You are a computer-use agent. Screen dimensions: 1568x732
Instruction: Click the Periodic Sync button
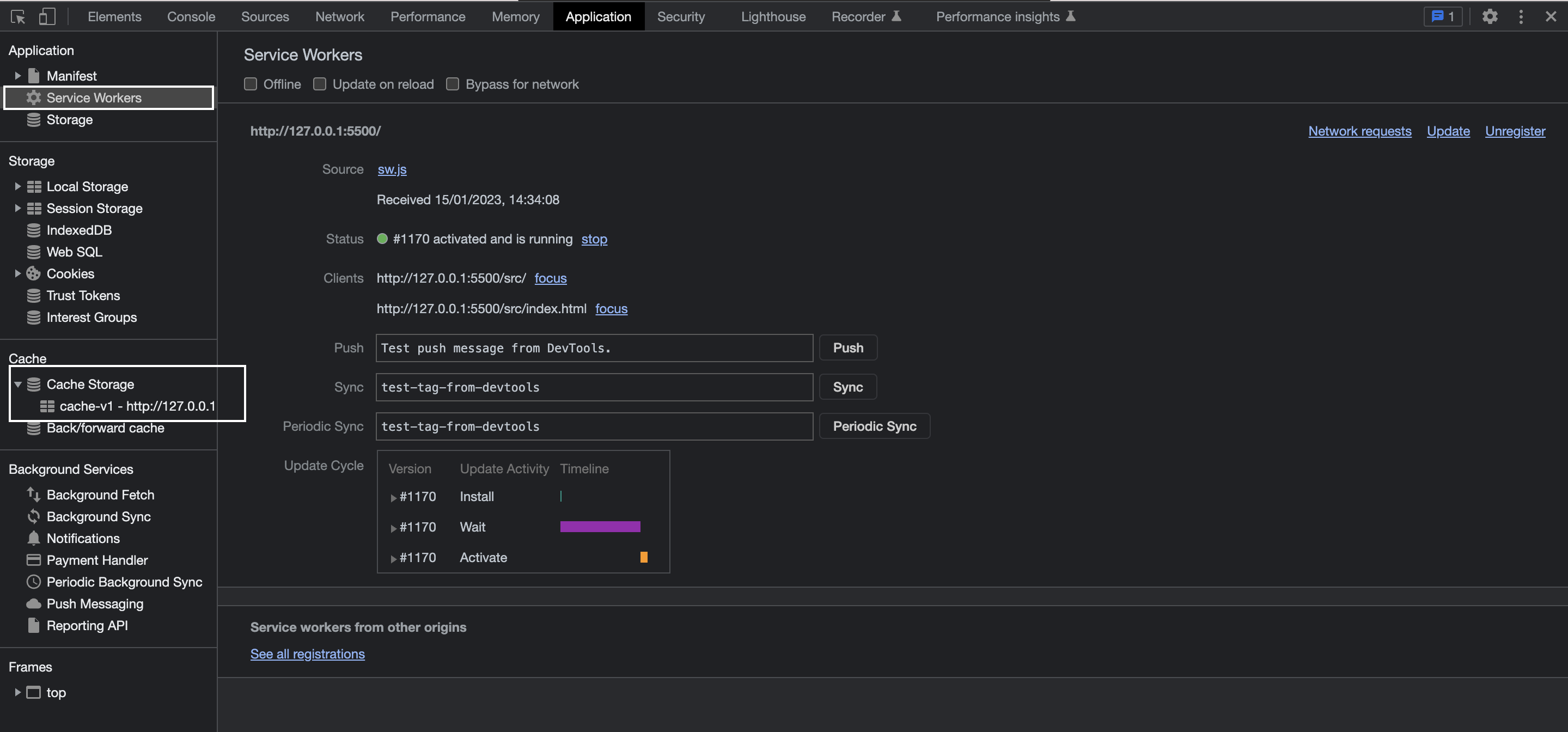click(875, 426)
